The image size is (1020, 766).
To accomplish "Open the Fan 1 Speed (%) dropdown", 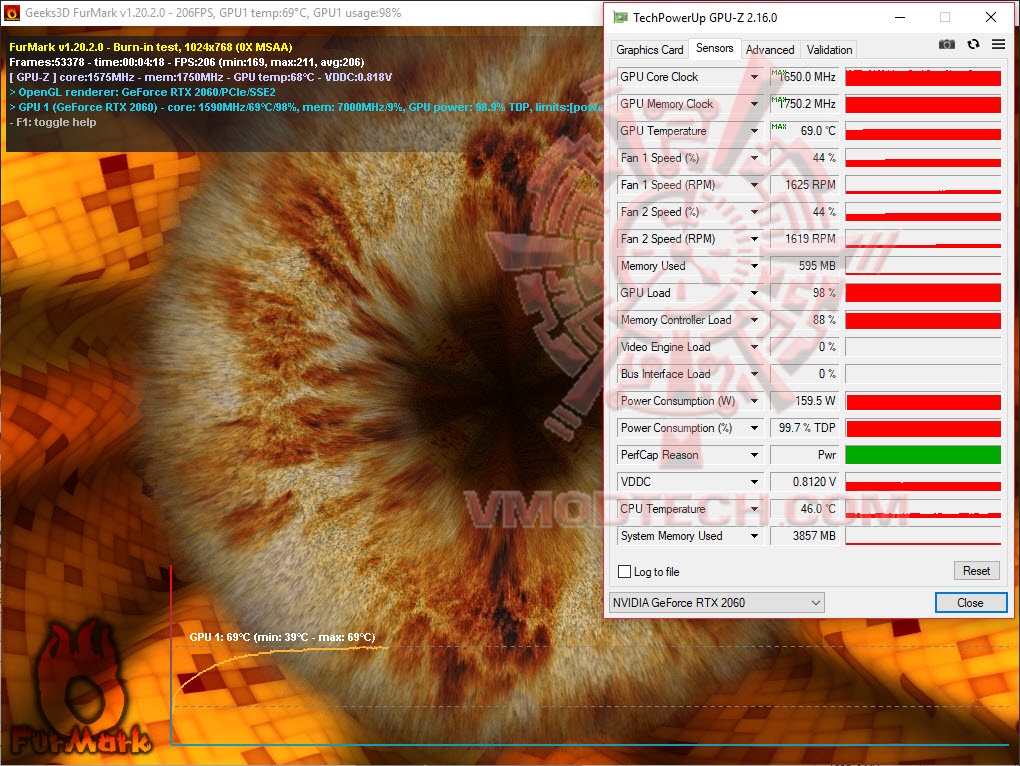I will [x=755, y=158].
